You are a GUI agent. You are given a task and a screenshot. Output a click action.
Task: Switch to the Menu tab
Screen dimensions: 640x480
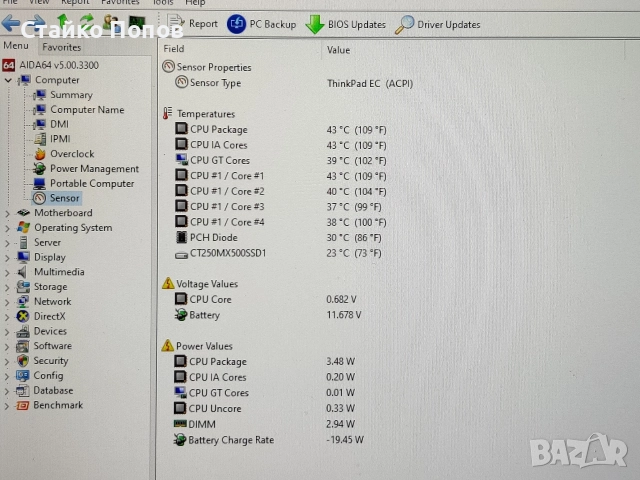(16, 45)
